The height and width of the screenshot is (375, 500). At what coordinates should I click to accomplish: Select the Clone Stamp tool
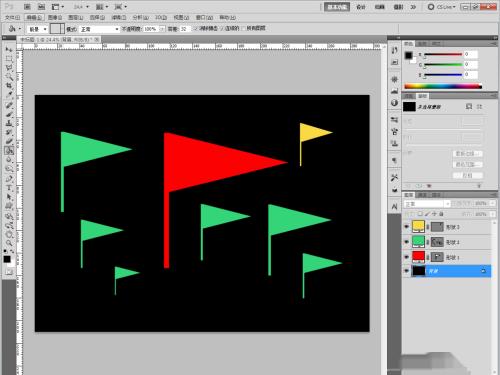(9, 123)
